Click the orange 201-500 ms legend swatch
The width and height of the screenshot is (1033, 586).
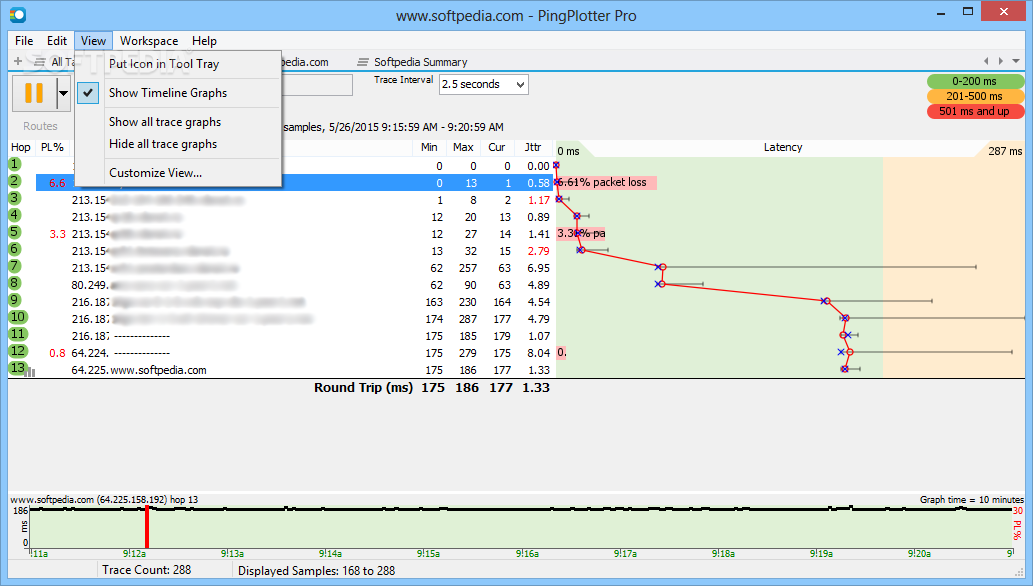click(x=975, y=96)
